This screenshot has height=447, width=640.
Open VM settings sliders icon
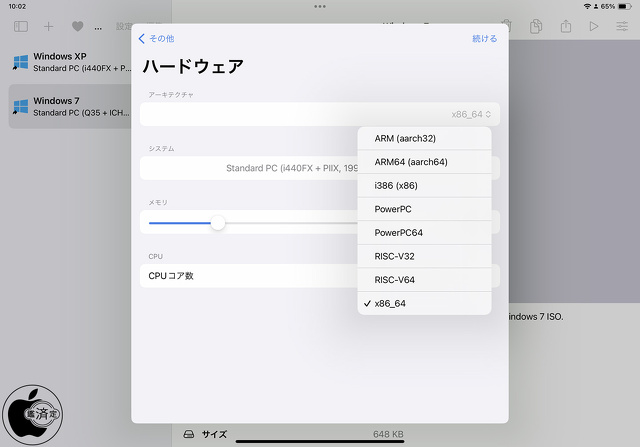(x=621, y=26)
